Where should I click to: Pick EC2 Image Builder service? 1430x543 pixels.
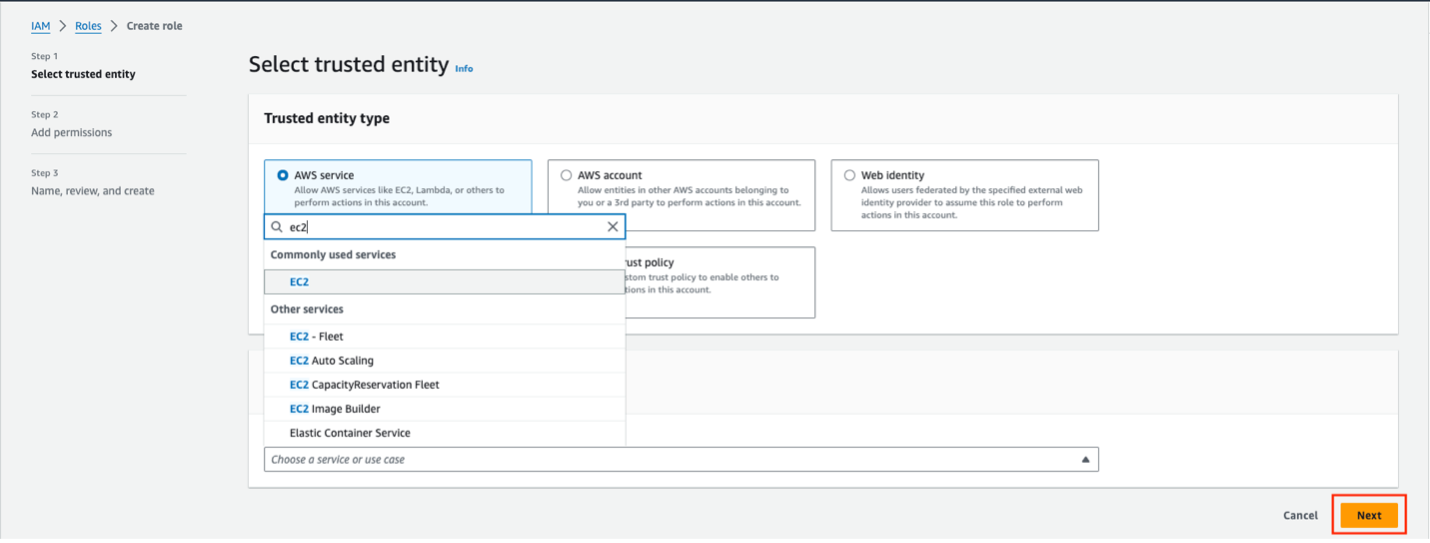coord(334,409)
